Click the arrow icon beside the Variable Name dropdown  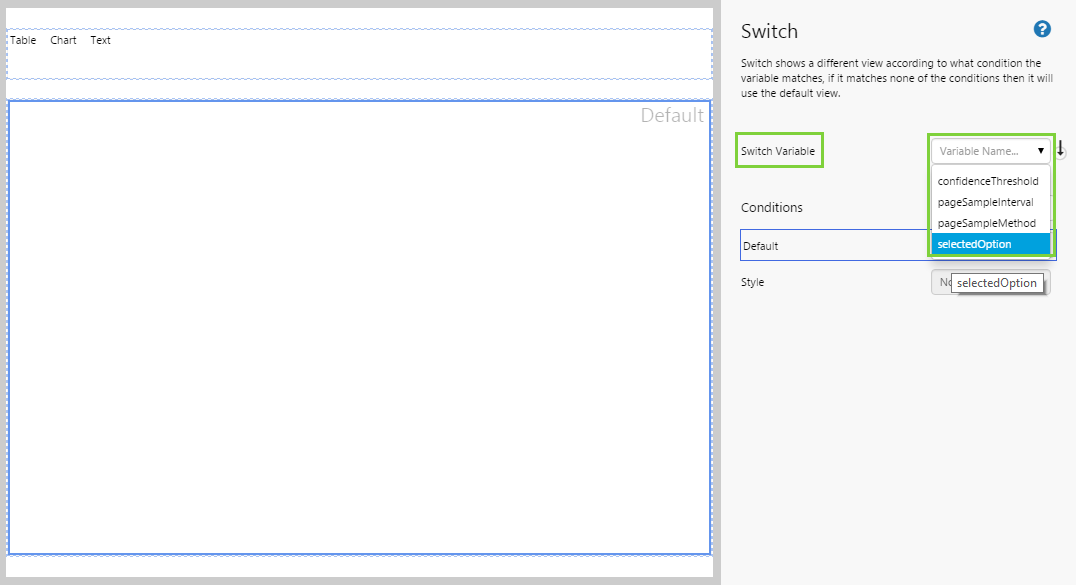point(1060,149)
